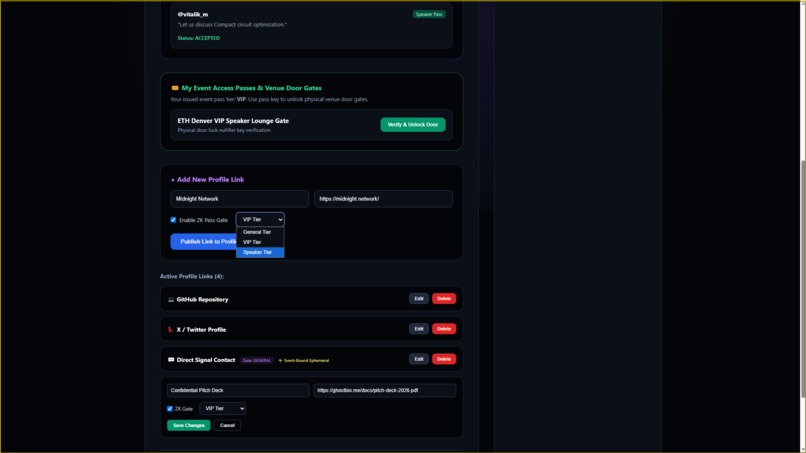
Task: Select VIP Tier option in dropdown list
Action: [260, 242]
